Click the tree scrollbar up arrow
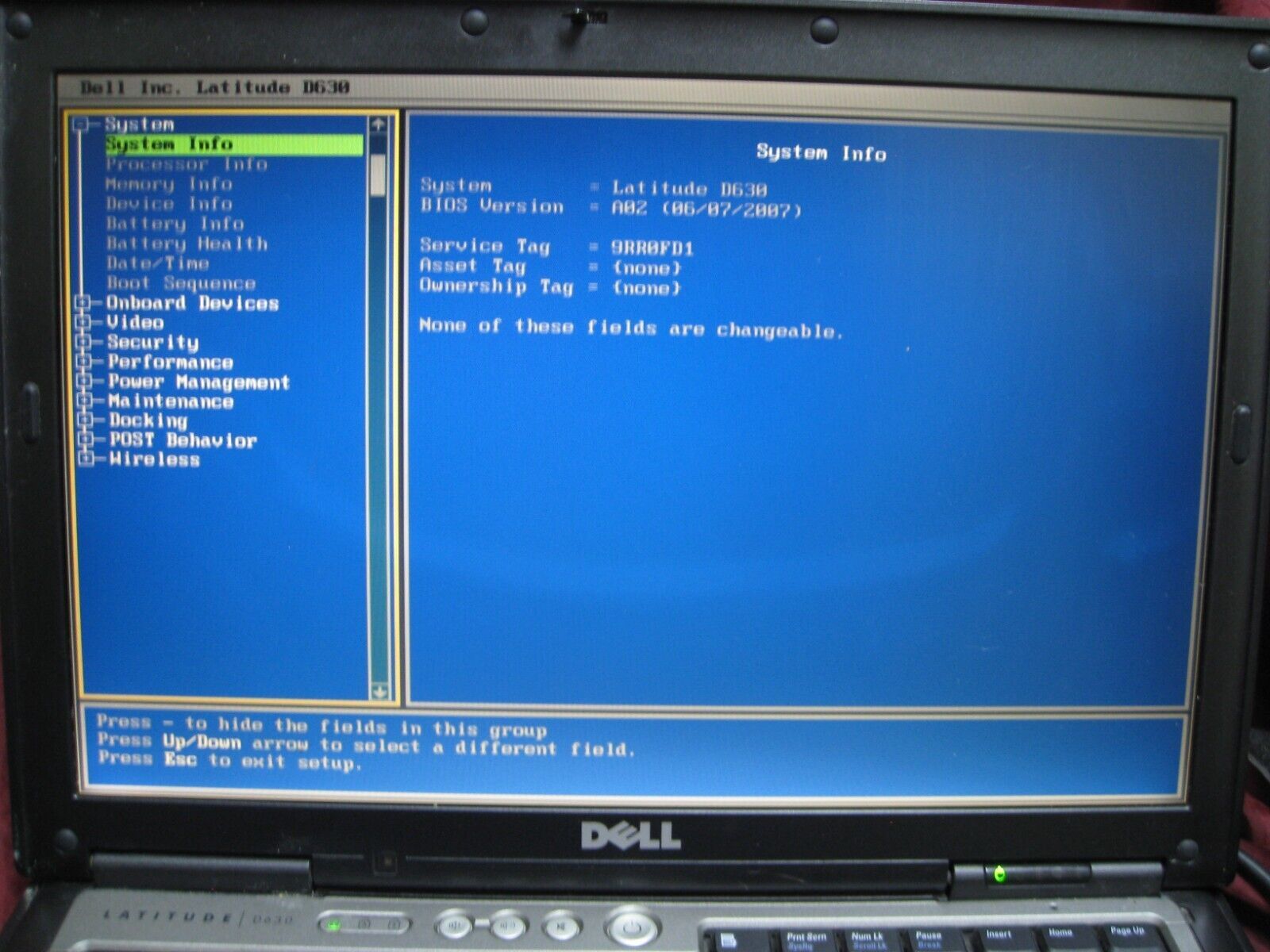 (379, 124)
